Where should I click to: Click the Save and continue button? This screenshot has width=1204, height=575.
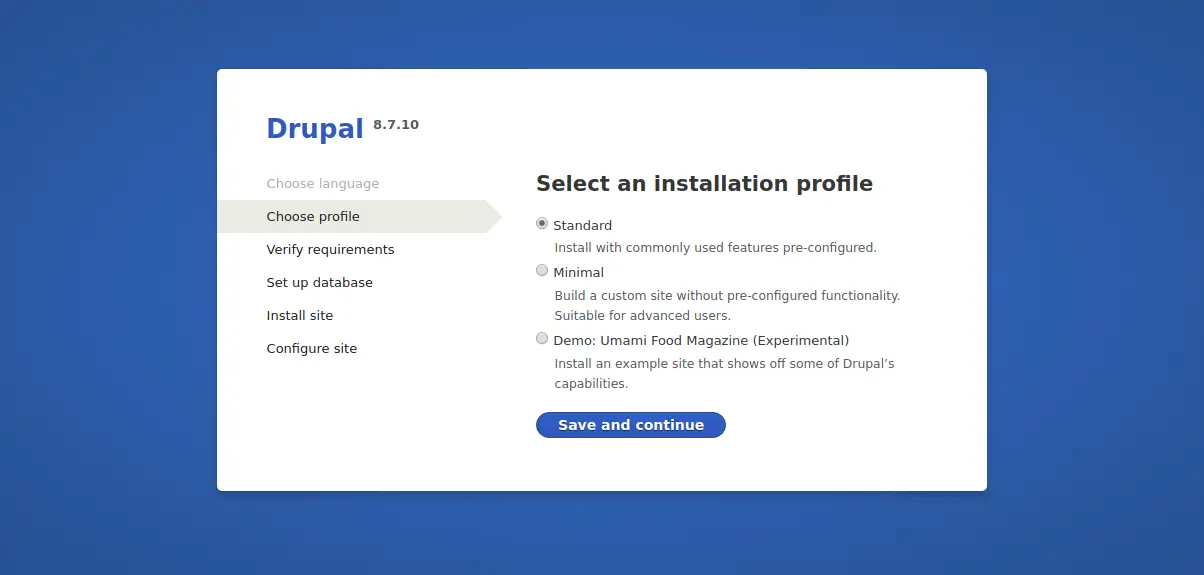pos(631,425)
